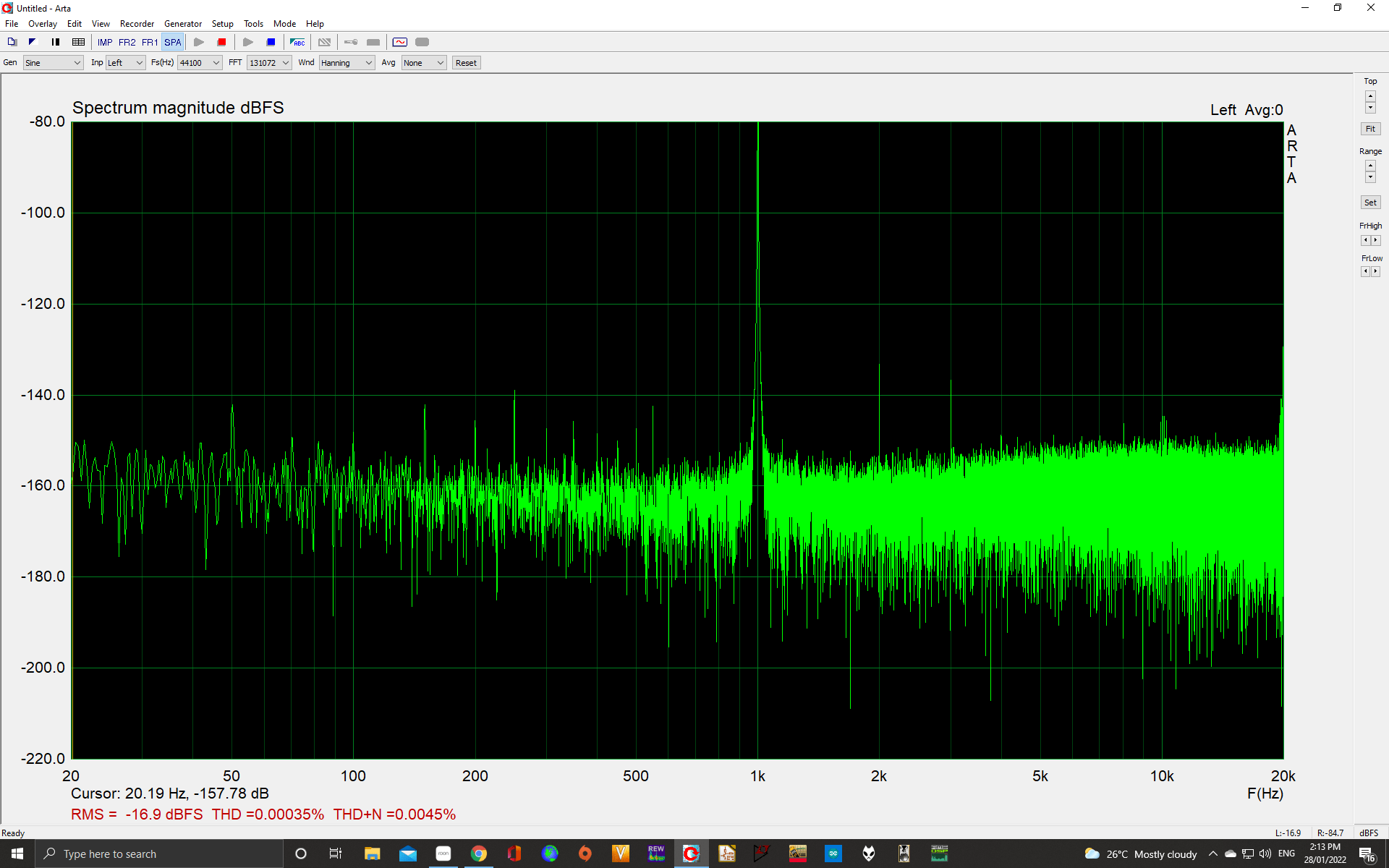Open the File menu
The height and width of the screenshot is (868, 1389).
[12, 24]
